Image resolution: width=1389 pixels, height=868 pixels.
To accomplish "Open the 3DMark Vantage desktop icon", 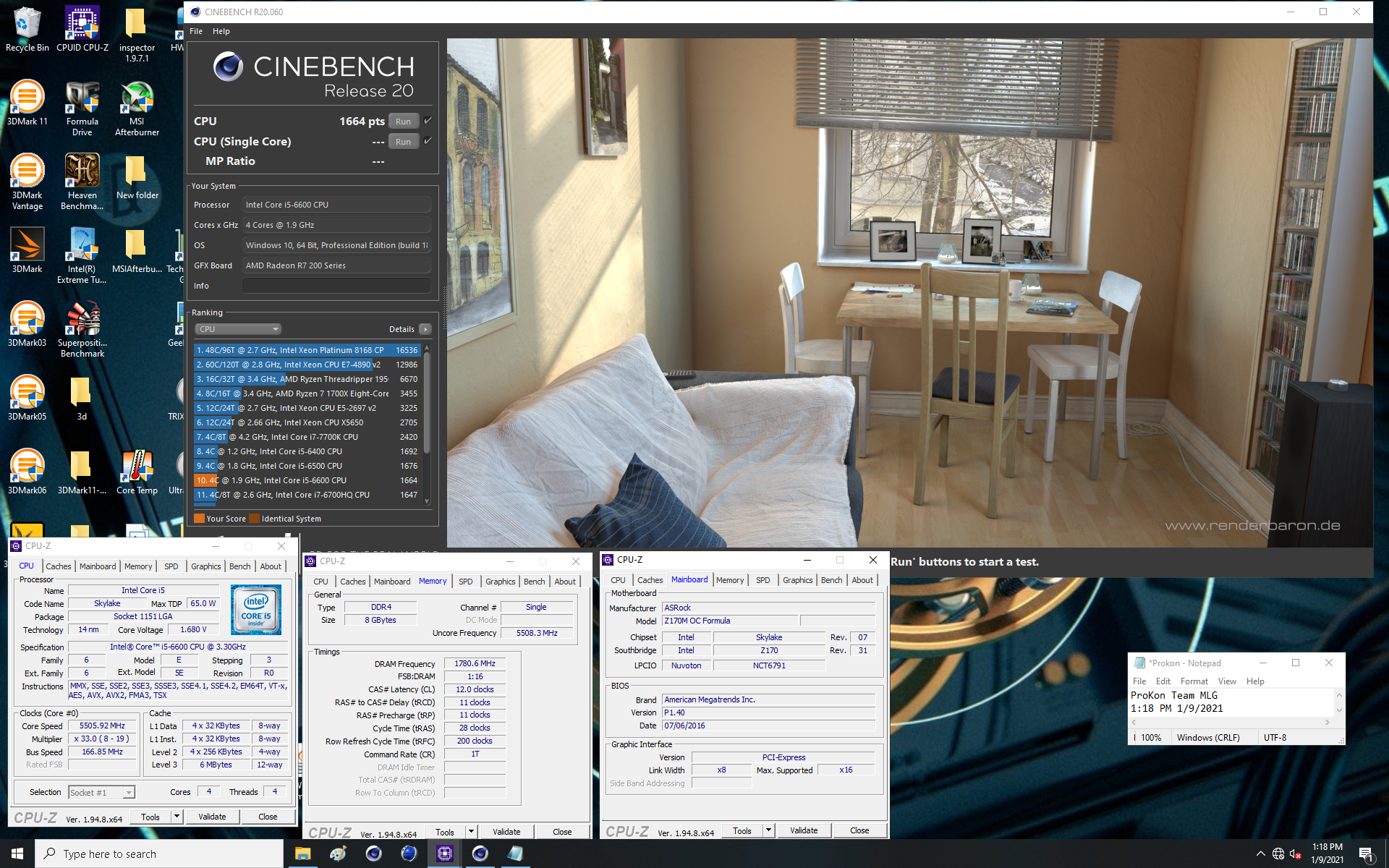I will click(x=27, y=182).
